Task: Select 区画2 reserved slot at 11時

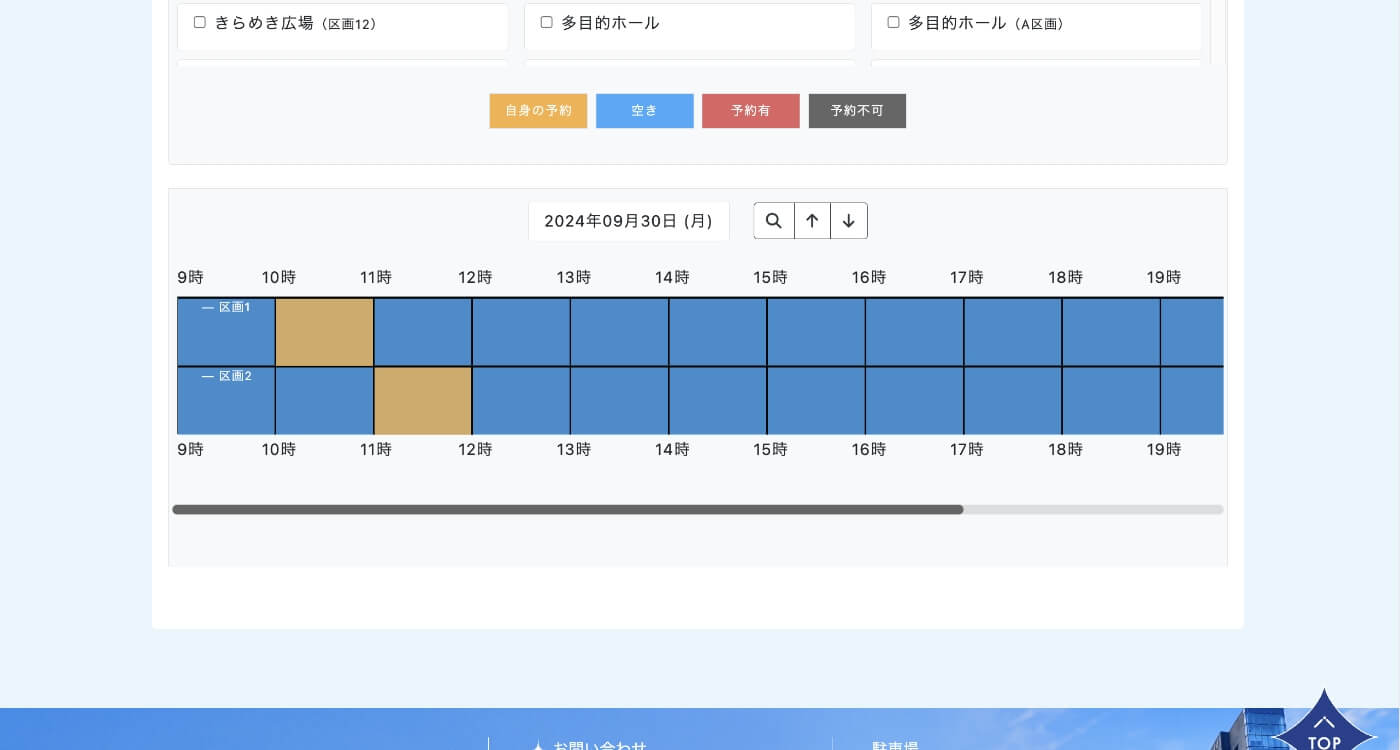Action: 423,401
